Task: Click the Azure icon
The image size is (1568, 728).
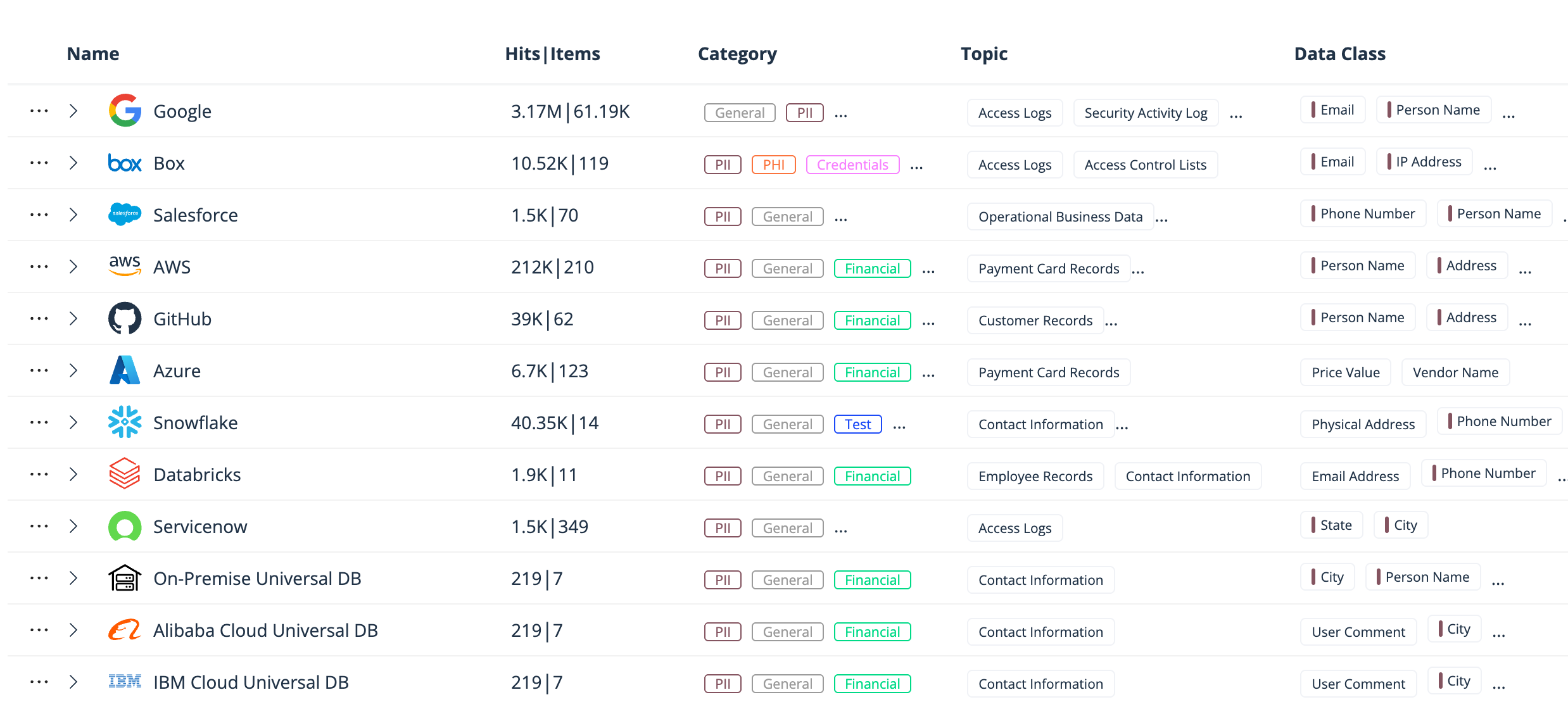Action: pyautogui.click(x=124, y=370)
